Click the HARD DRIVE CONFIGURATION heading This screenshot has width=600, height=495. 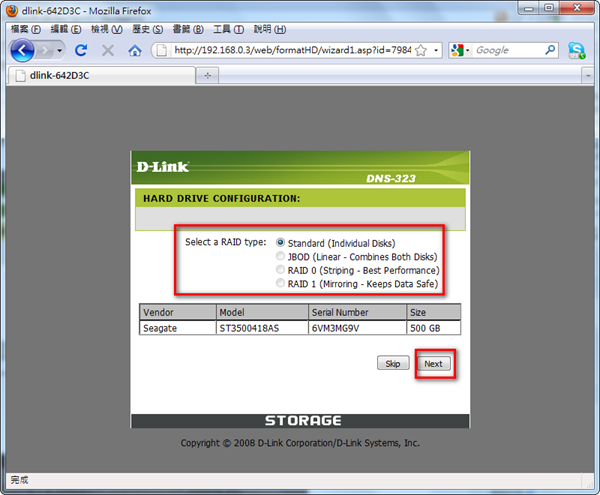222,198
